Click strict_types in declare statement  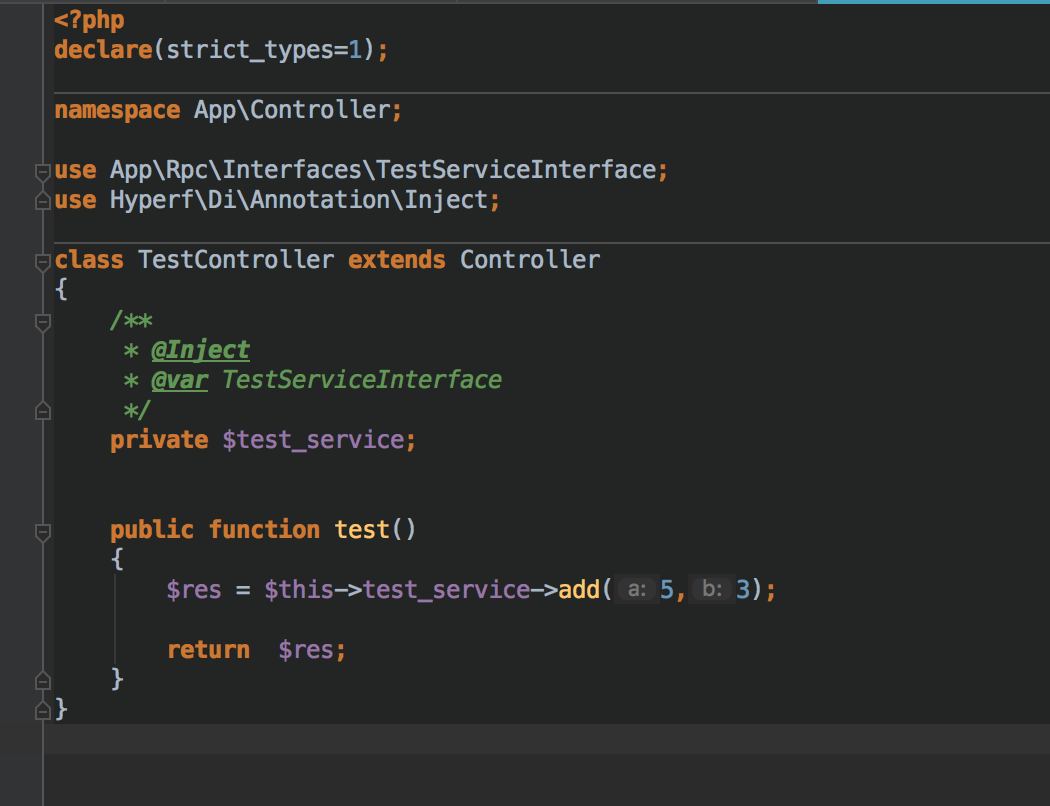pyautogui.click(x=250, y=50)
